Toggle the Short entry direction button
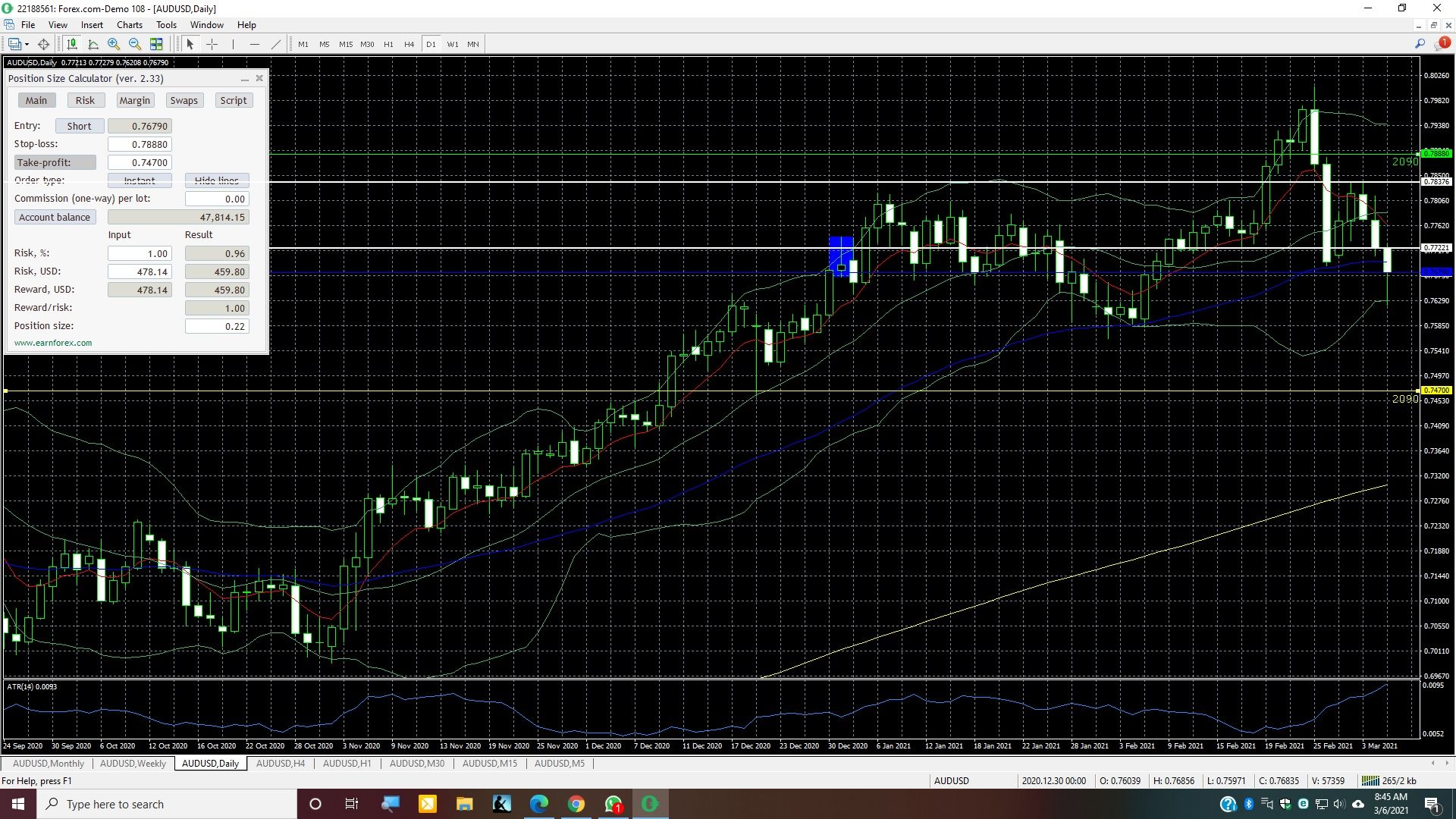Image resolution: width=1456 pixels, height=819 pixels. coord(79,126)
